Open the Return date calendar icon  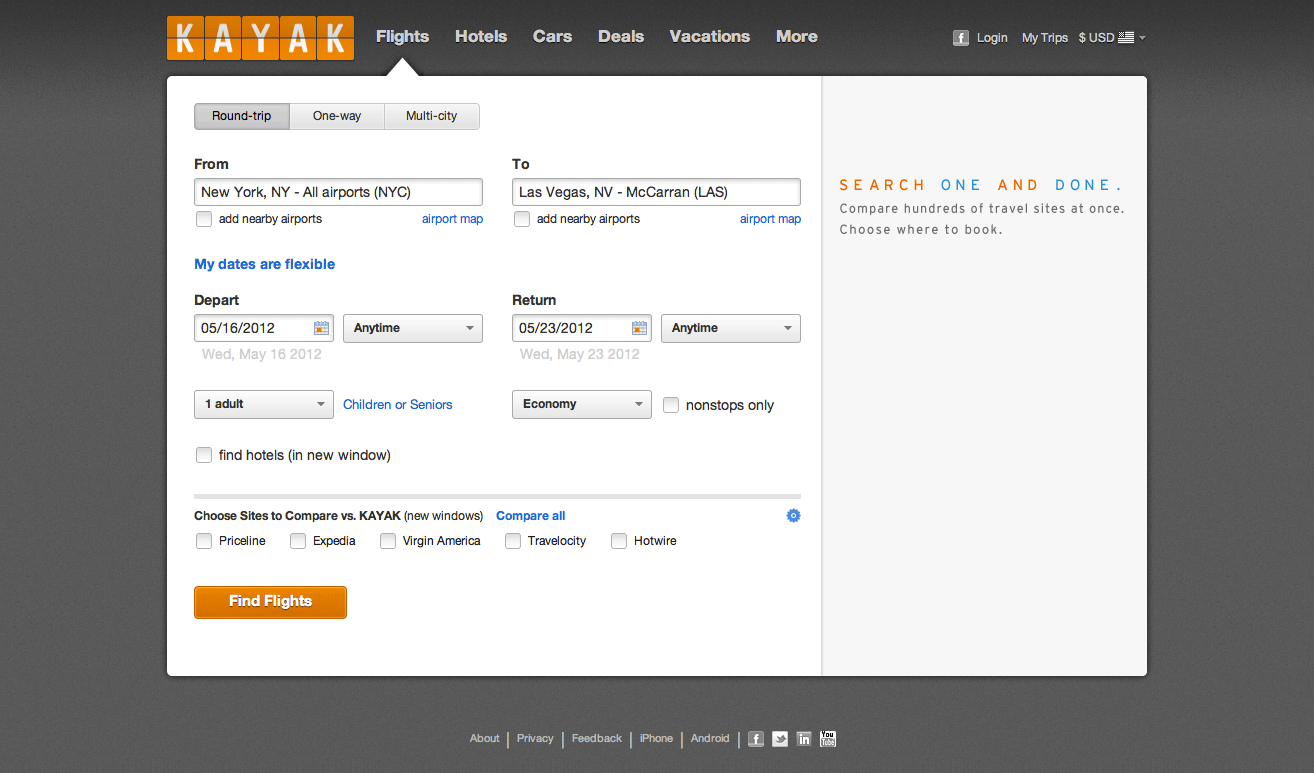639,328
